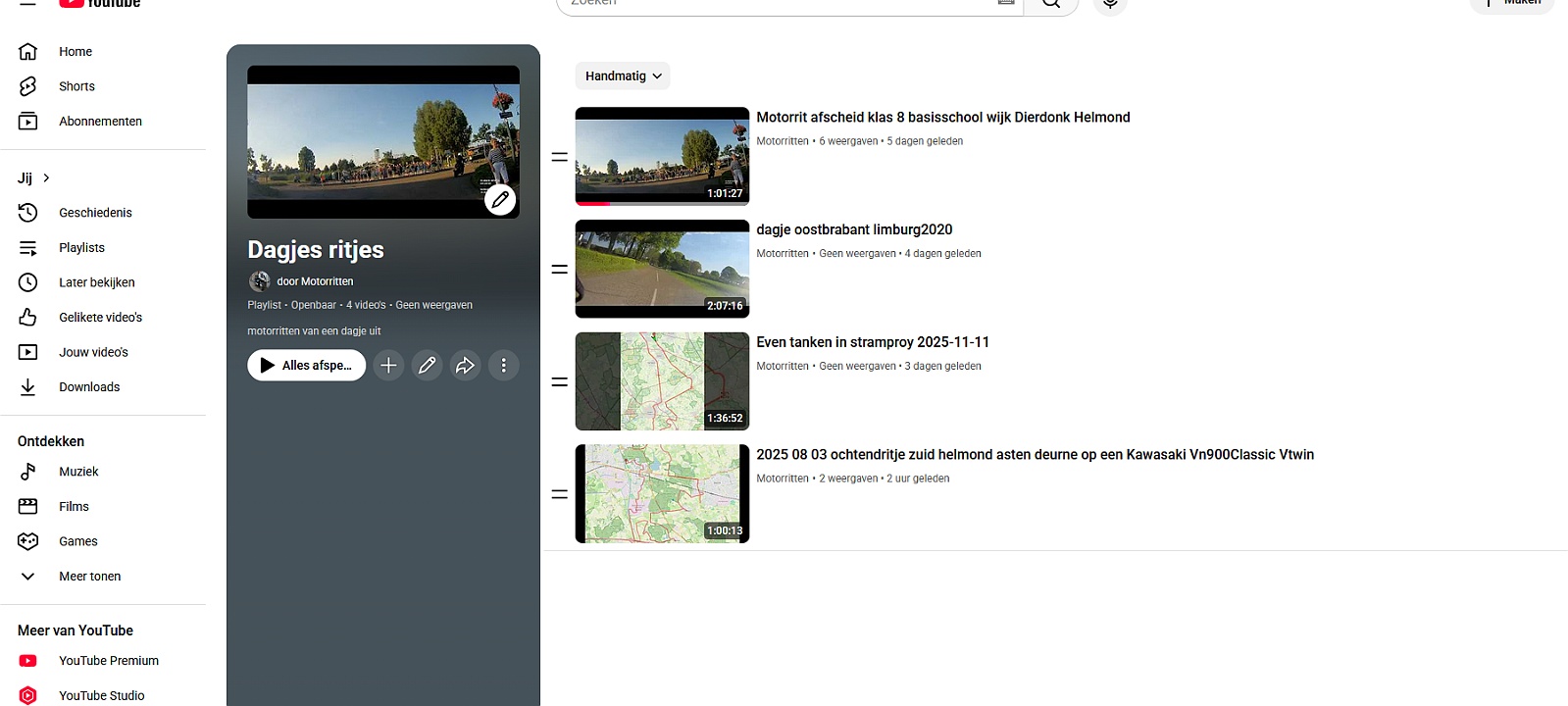Edit the playlist thumbnail with pencil icon
1568x706 pixels.
click(500, 200)
